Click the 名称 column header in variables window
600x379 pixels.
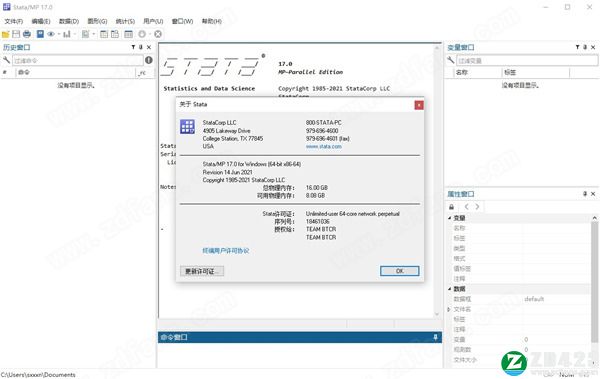coord(478,72)
